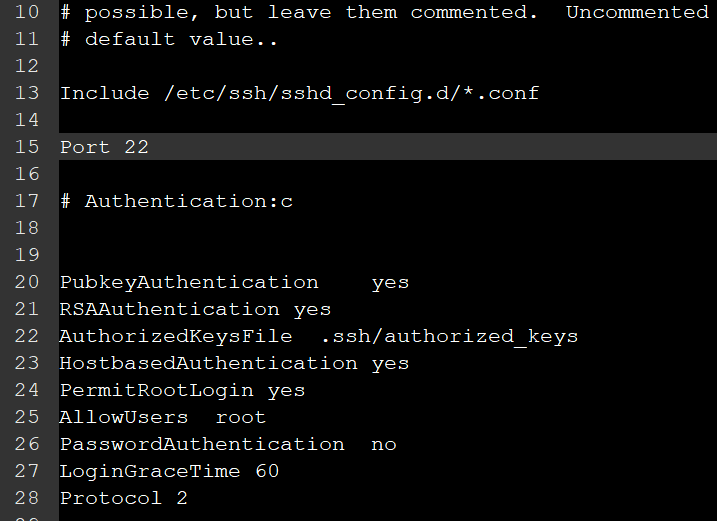Click the .ssh/authorized_keys path text

click(449, 336)
